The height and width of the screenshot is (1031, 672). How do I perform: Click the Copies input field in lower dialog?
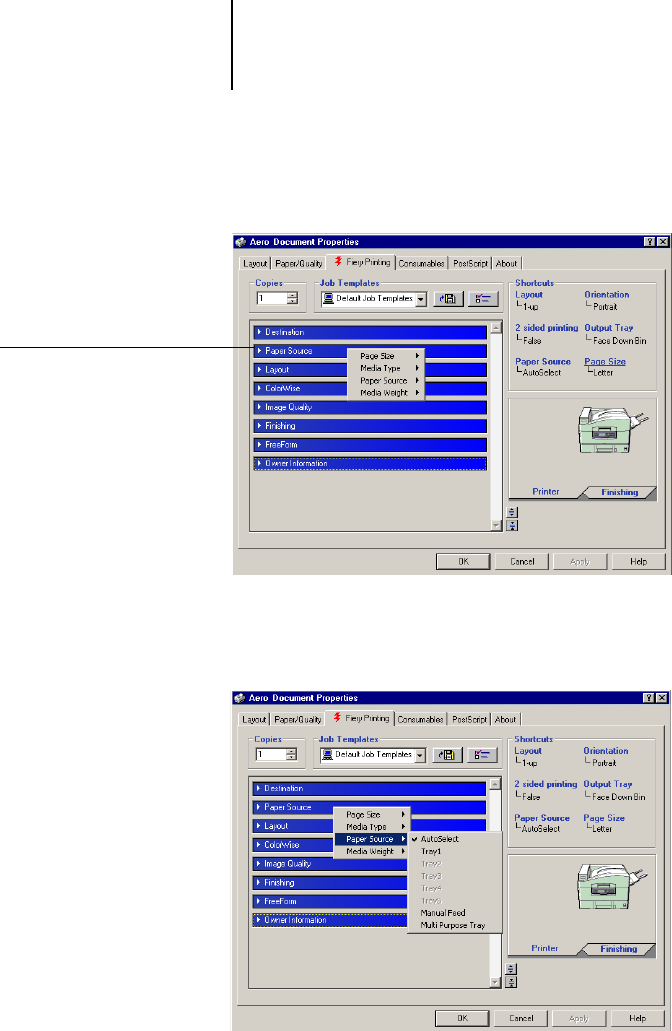270,755
